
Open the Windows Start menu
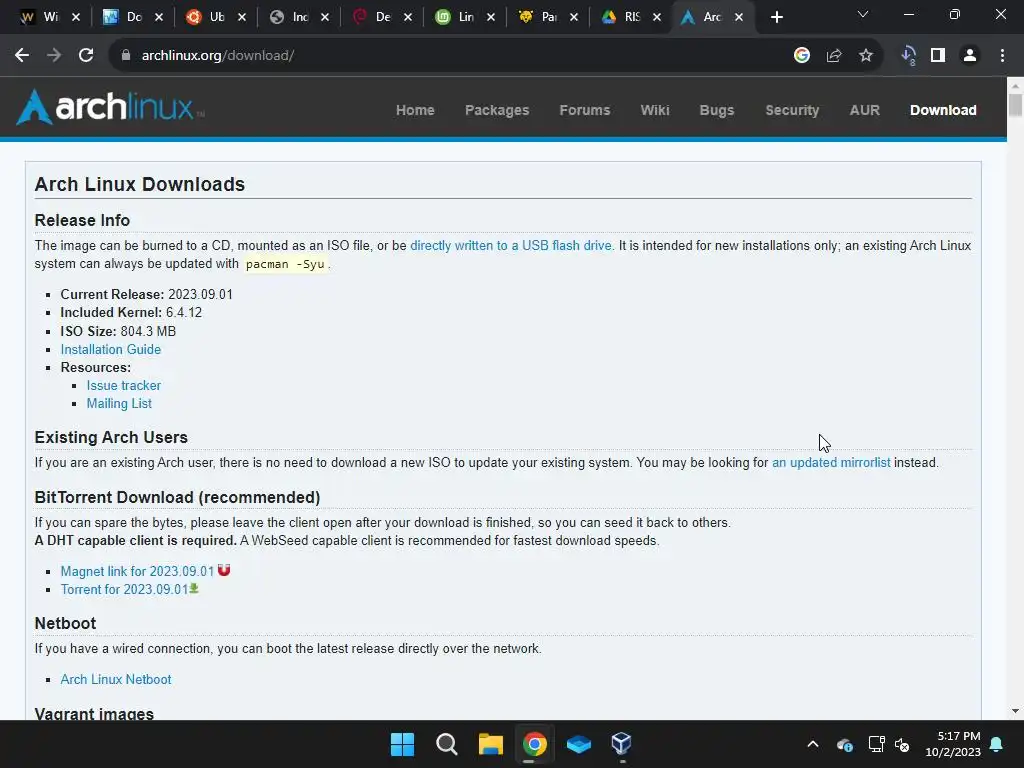(x=402, y=744)
